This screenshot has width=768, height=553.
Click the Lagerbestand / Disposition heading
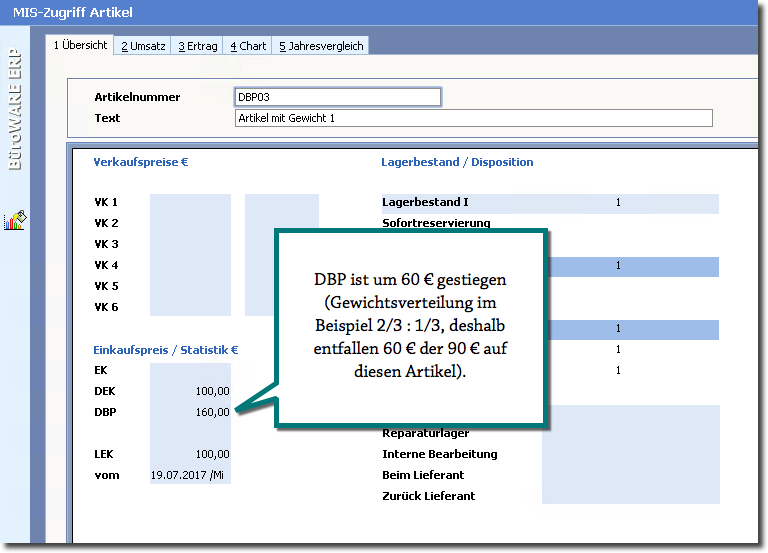(457, 162)
